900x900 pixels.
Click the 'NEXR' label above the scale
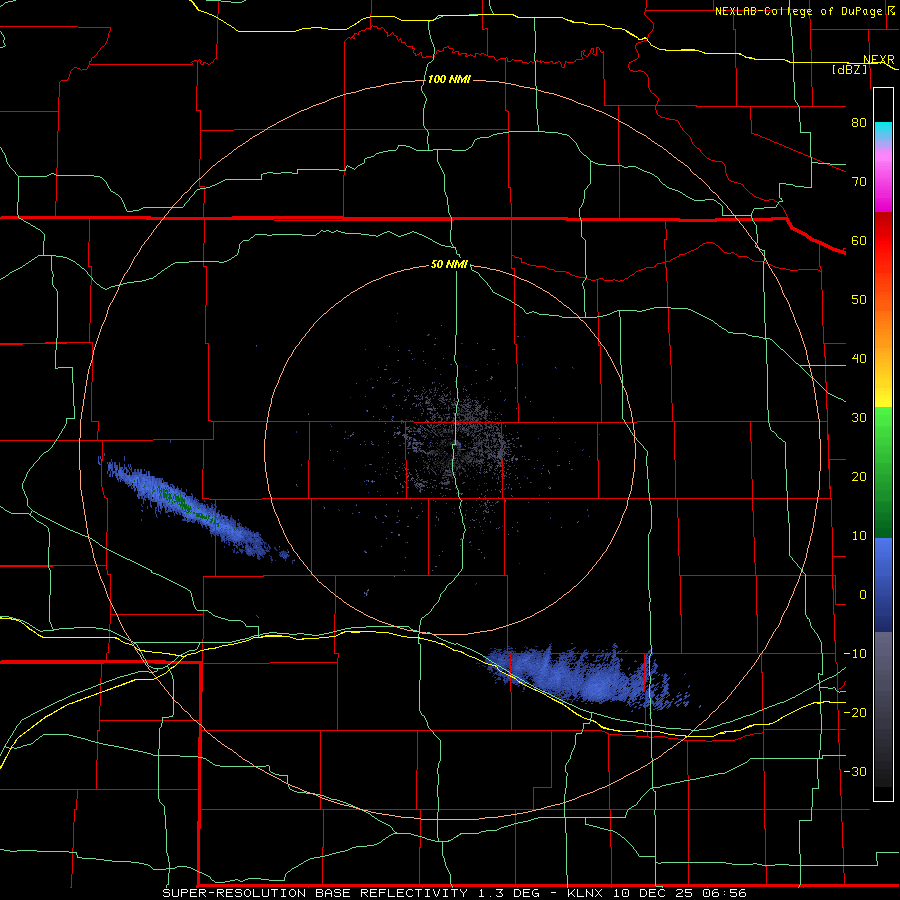879,60
